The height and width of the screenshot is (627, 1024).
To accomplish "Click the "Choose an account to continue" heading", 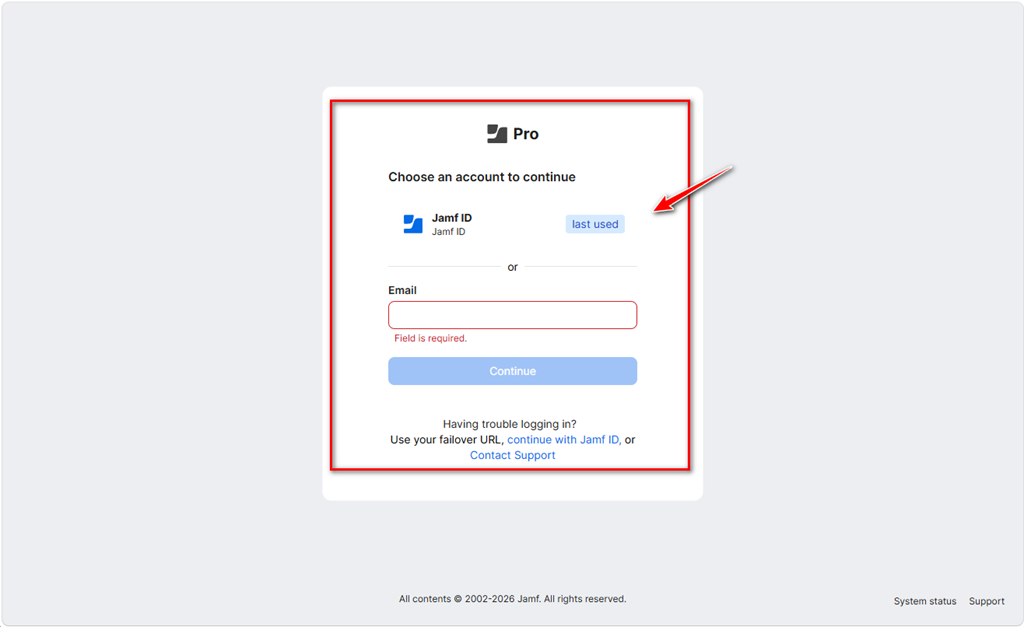I will [482, 177].
